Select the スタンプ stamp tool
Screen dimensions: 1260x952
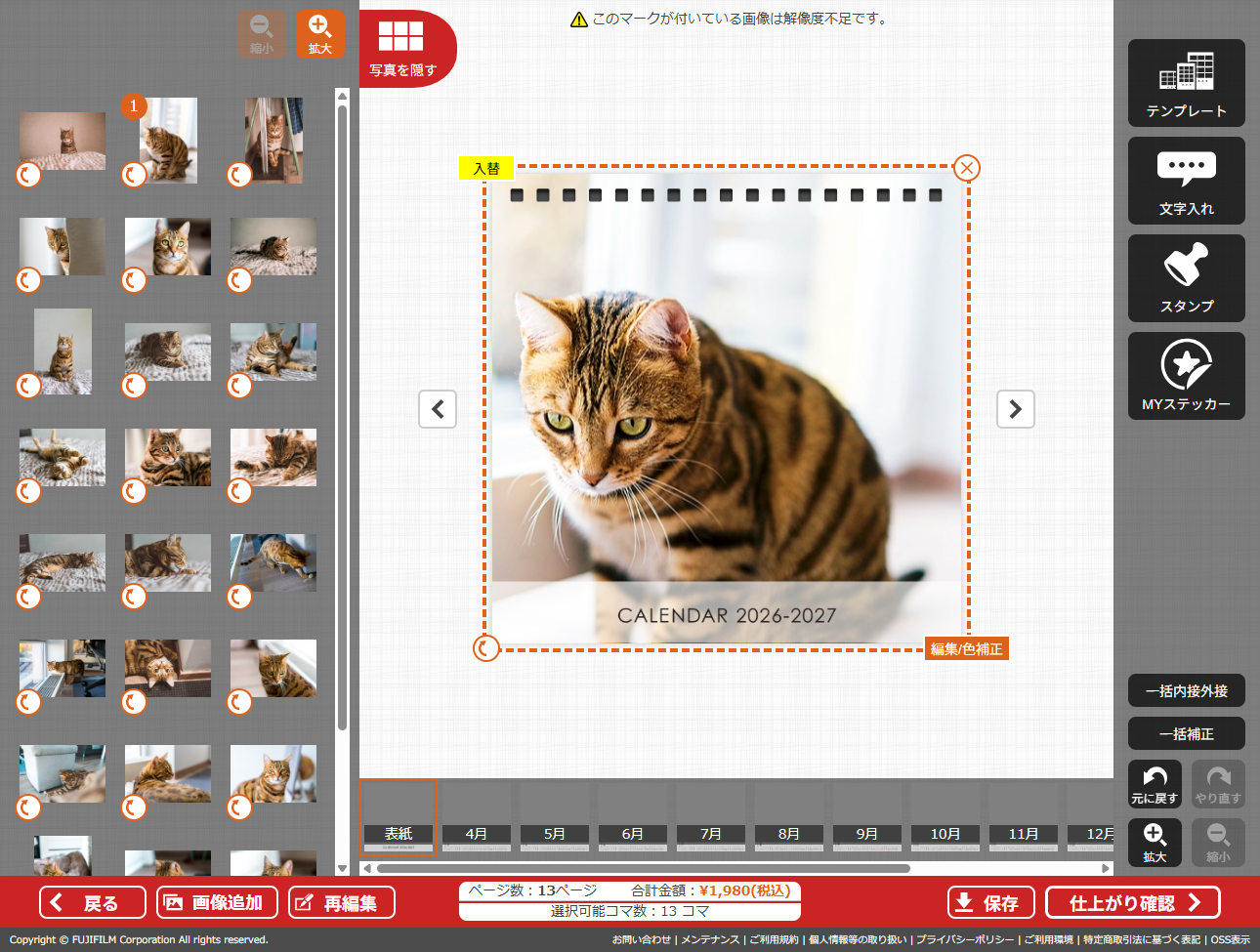point(1186,278)
